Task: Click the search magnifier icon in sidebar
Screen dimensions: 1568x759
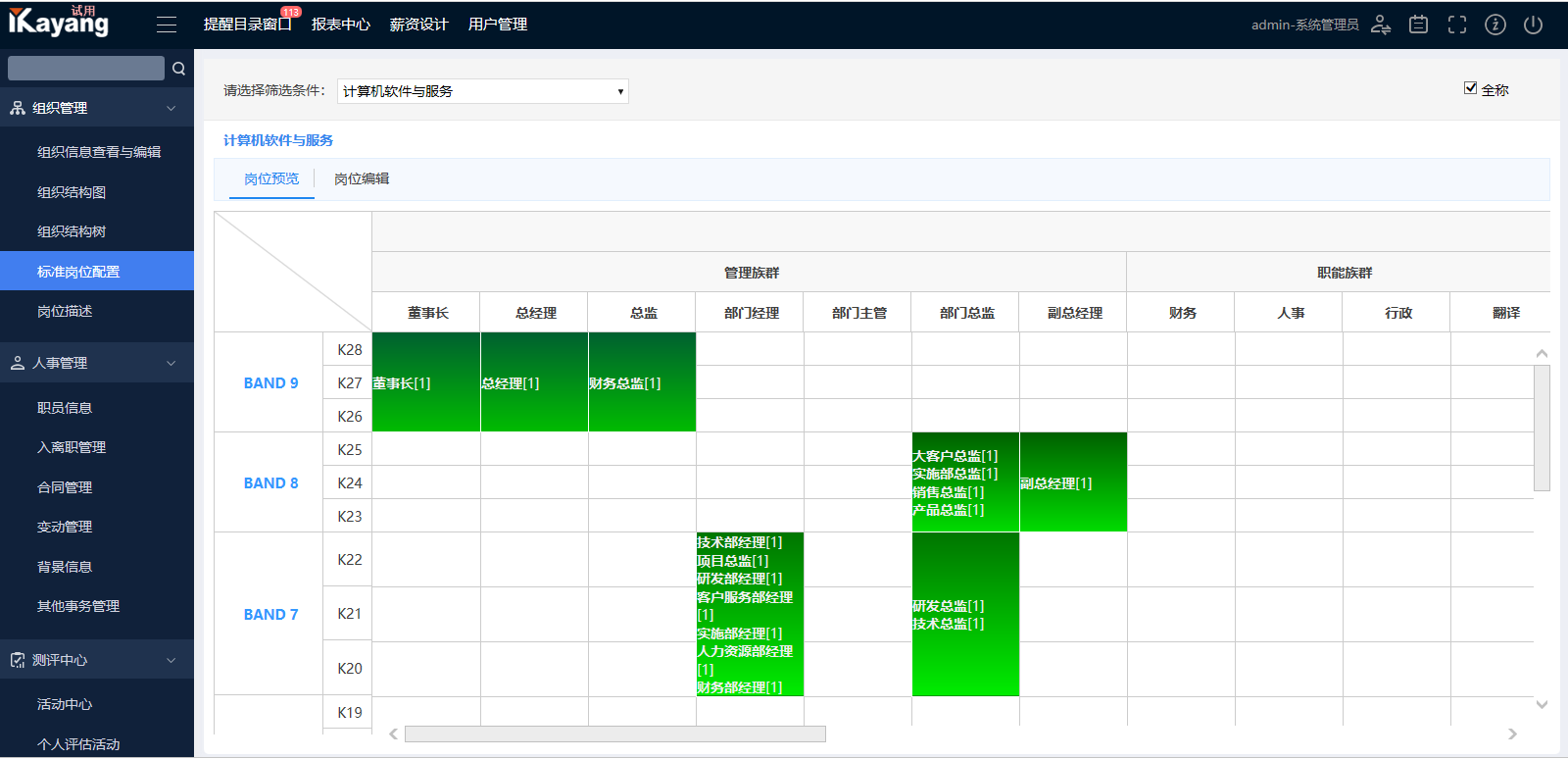Action: click(178, 69)
